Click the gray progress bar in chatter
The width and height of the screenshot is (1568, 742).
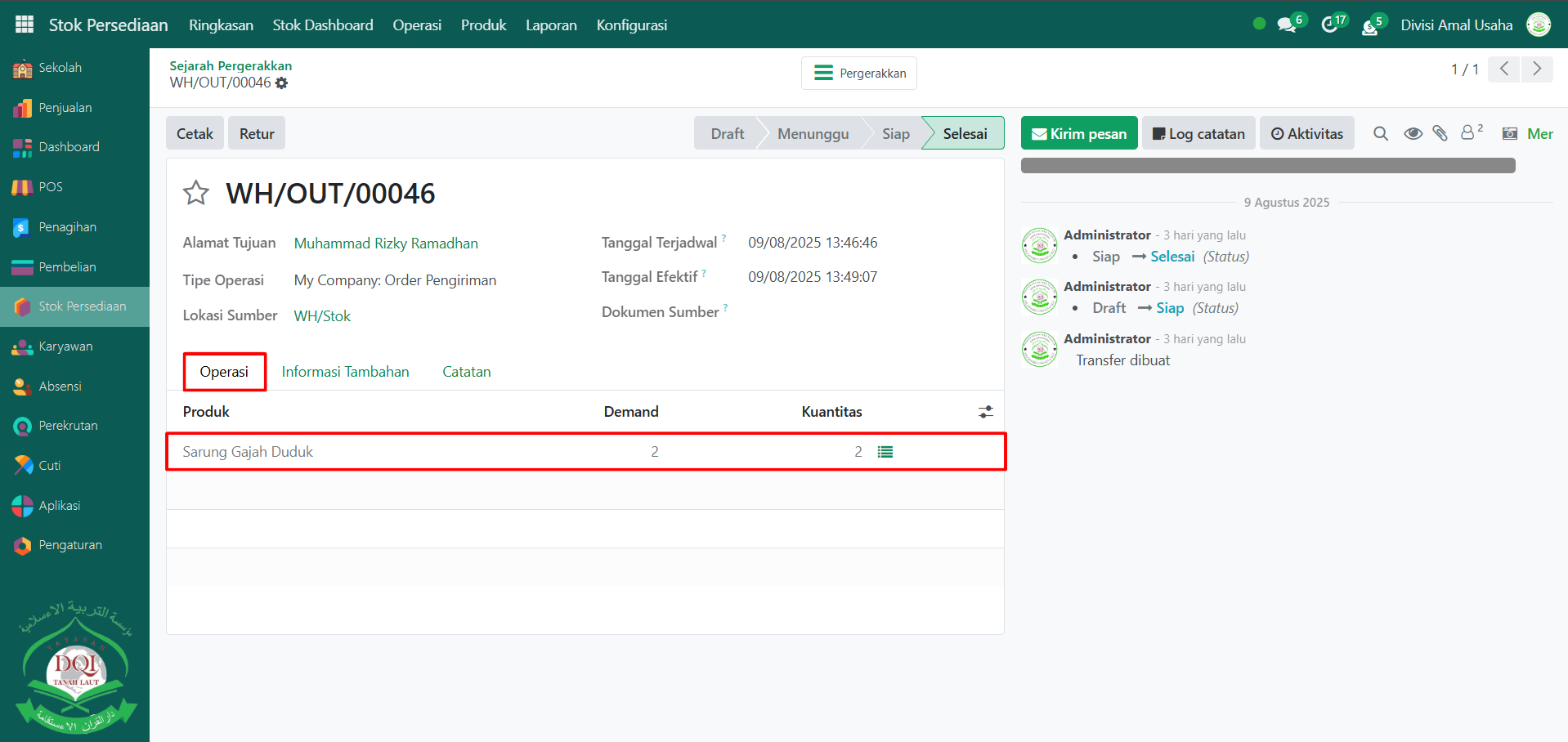click(x=1267, y=166)
